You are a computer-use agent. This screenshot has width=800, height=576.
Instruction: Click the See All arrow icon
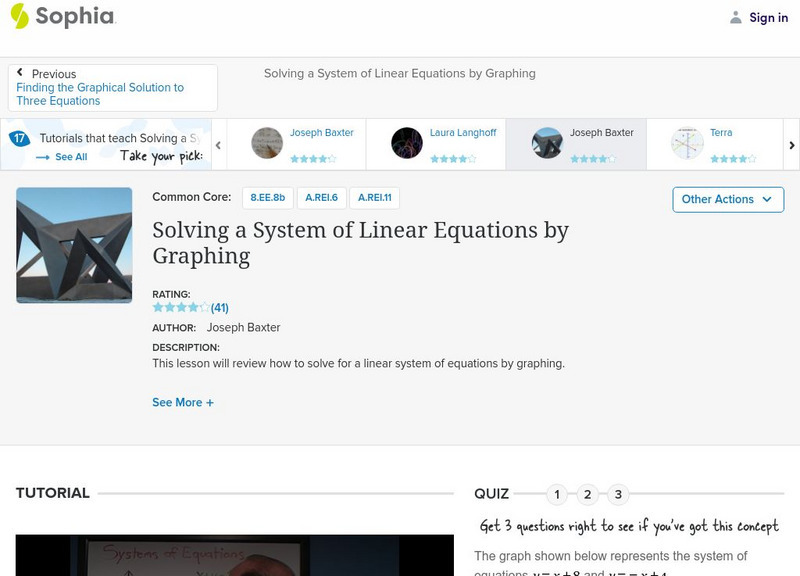tap(43, 158)
